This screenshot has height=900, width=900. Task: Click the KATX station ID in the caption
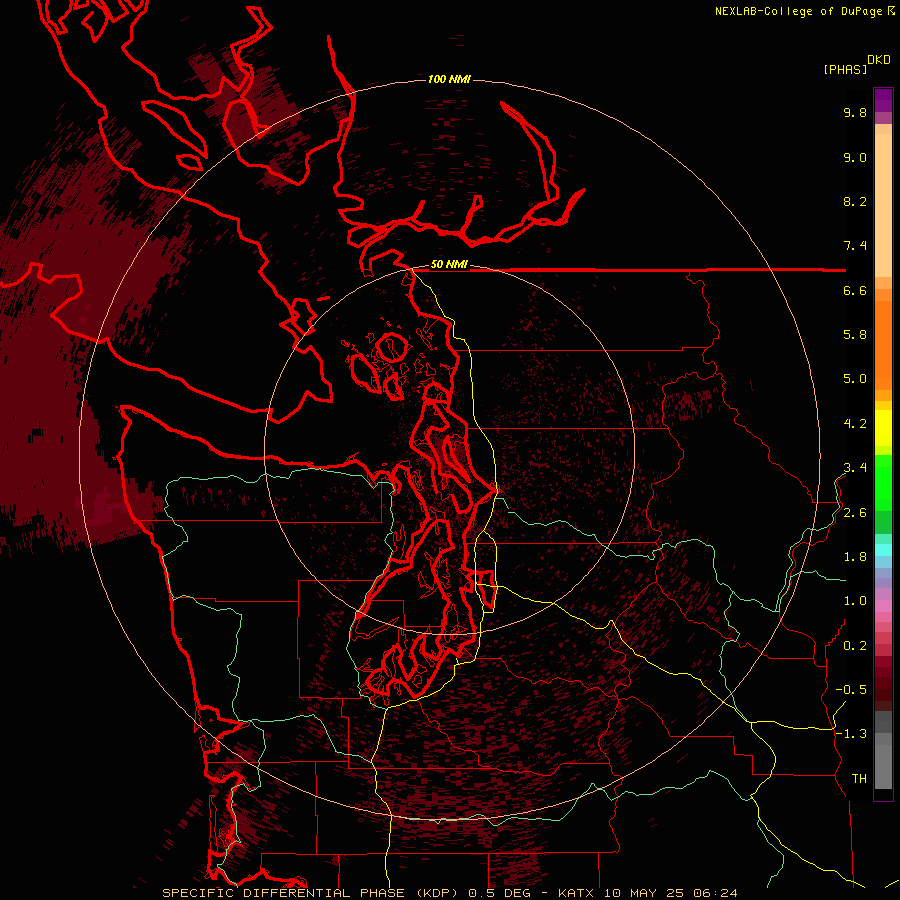click(x=577, y=893)
